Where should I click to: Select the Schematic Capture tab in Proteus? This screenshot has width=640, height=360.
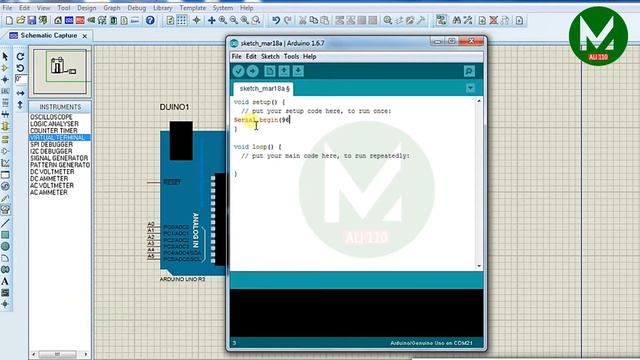tap(48, 36)
